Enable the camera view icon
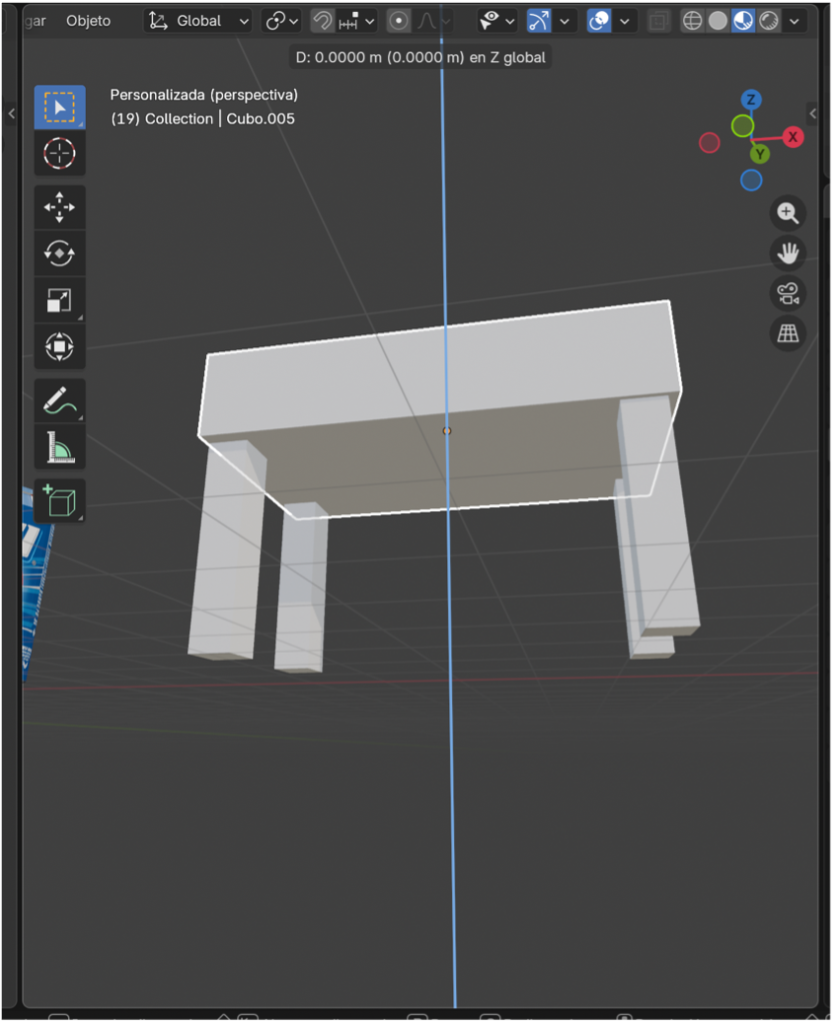 [788, 293]
